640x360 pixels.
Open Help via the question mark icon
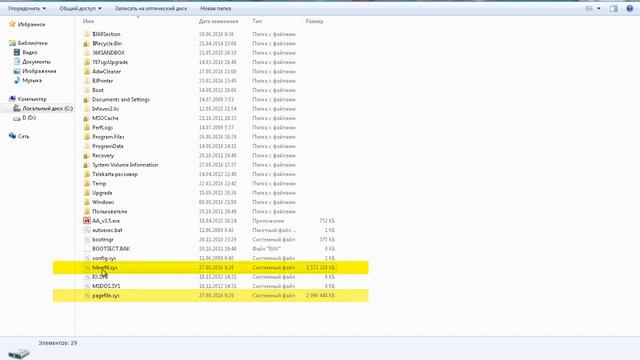pos(629,8)
